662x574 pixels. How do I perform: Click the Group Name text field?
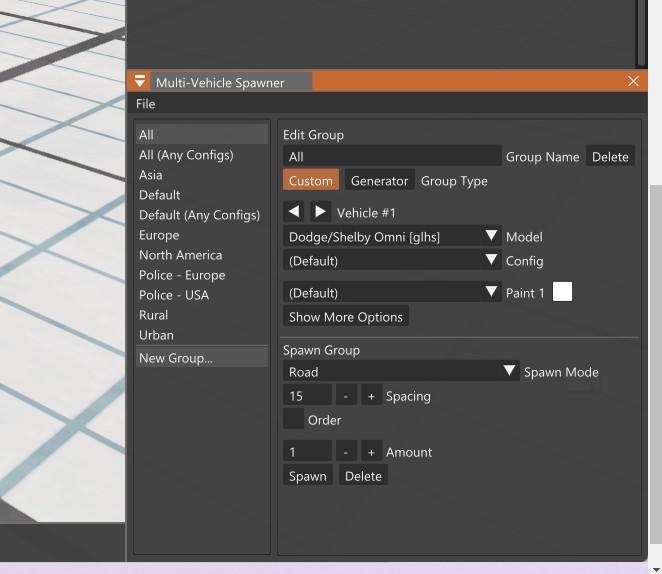point(391,157)
